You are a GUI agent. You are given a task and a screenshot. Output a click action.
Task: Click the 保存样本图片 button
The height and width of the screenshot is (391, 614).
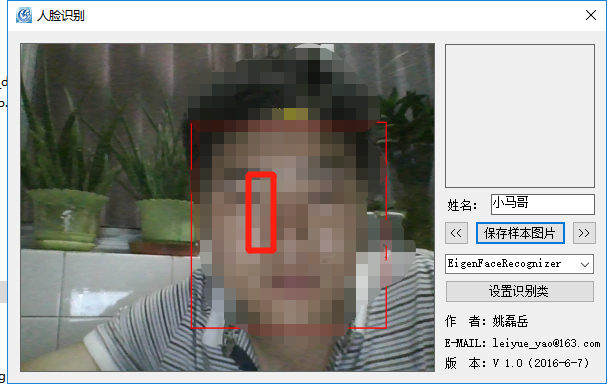(x=520, y=233)
